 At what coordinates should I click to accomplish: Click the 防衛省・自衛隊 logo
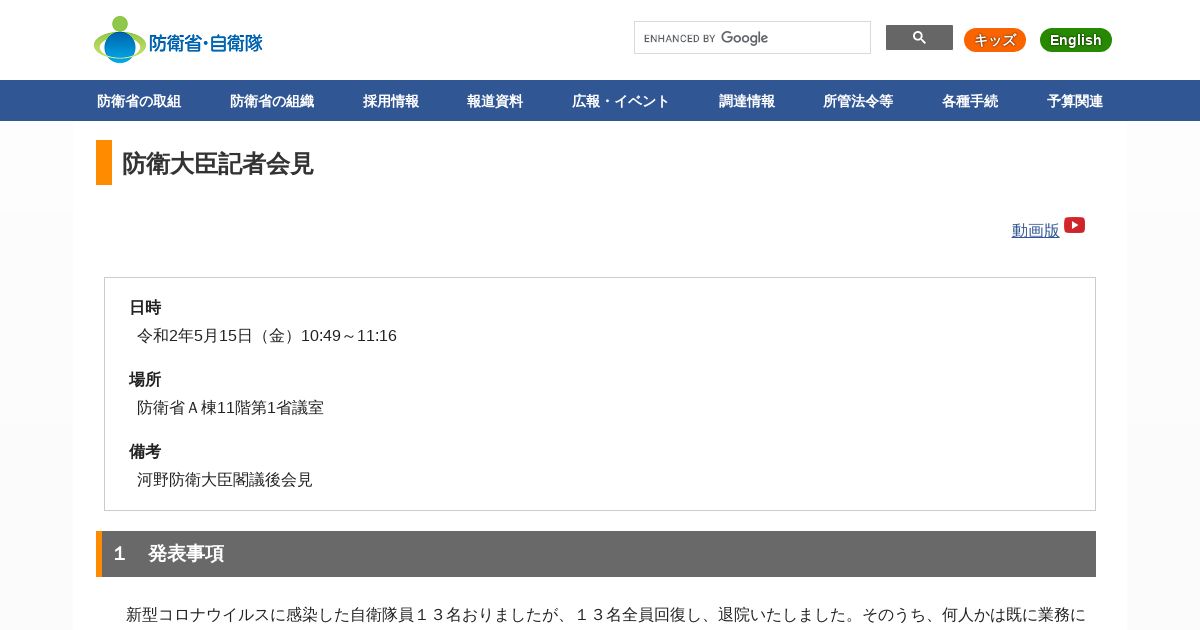178,40
